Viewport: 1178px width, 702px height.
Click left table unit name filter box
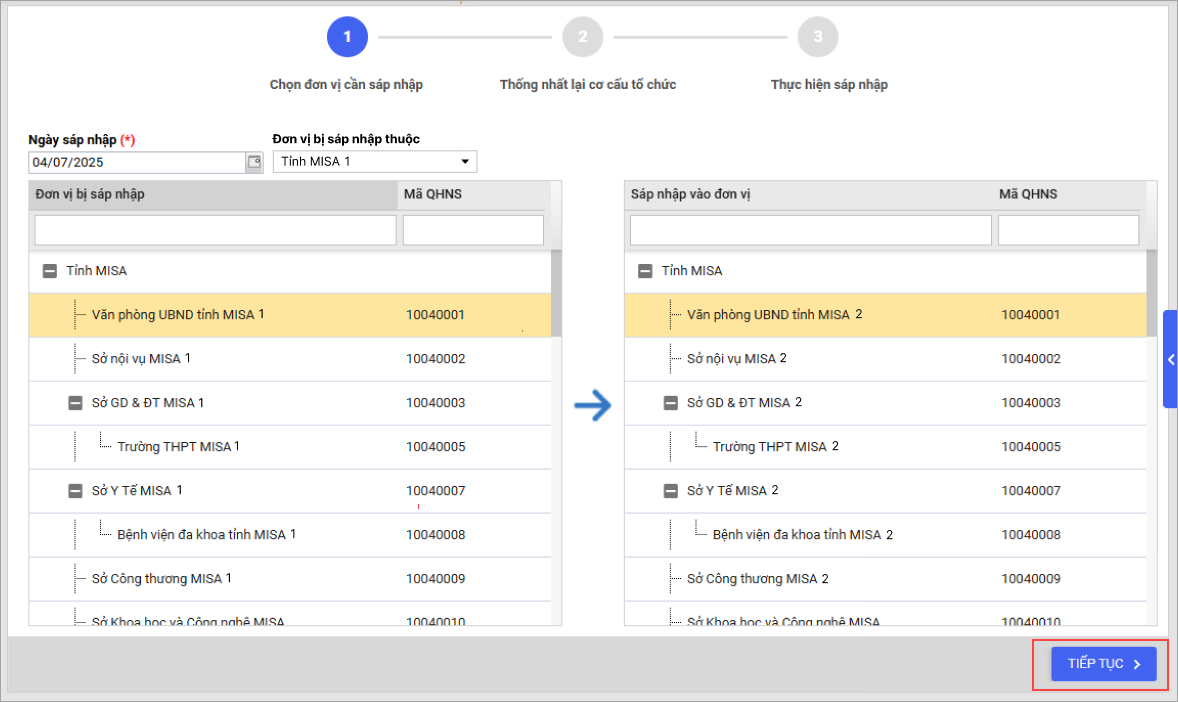point(215,230)
